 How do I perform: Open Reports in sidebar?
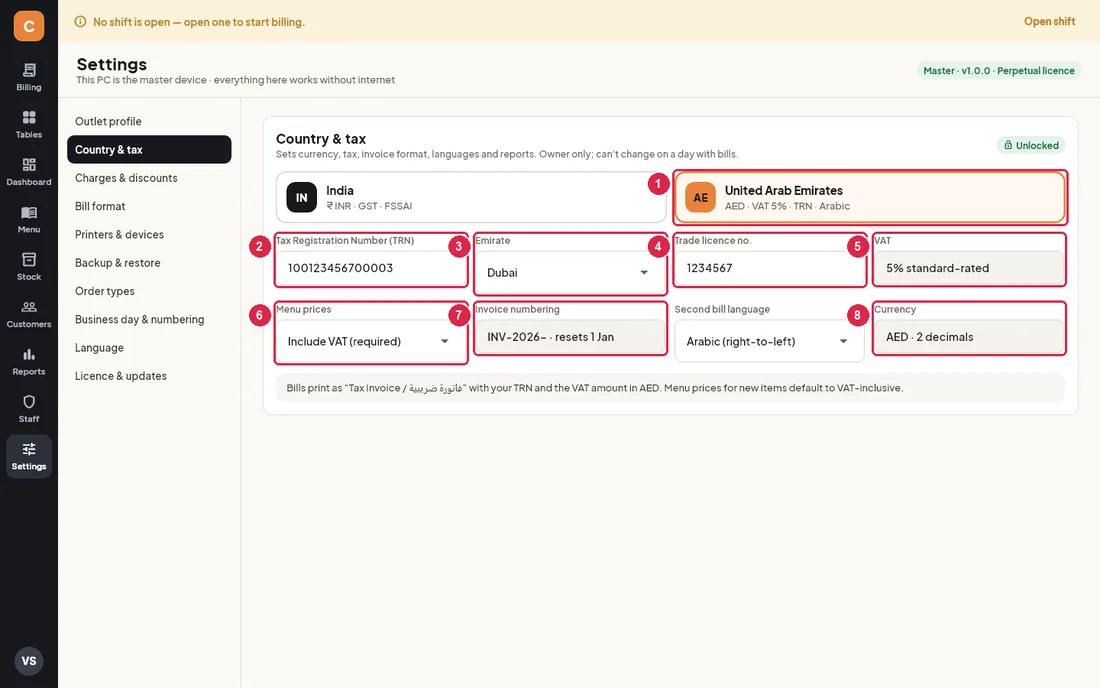[x=29, y=362]
